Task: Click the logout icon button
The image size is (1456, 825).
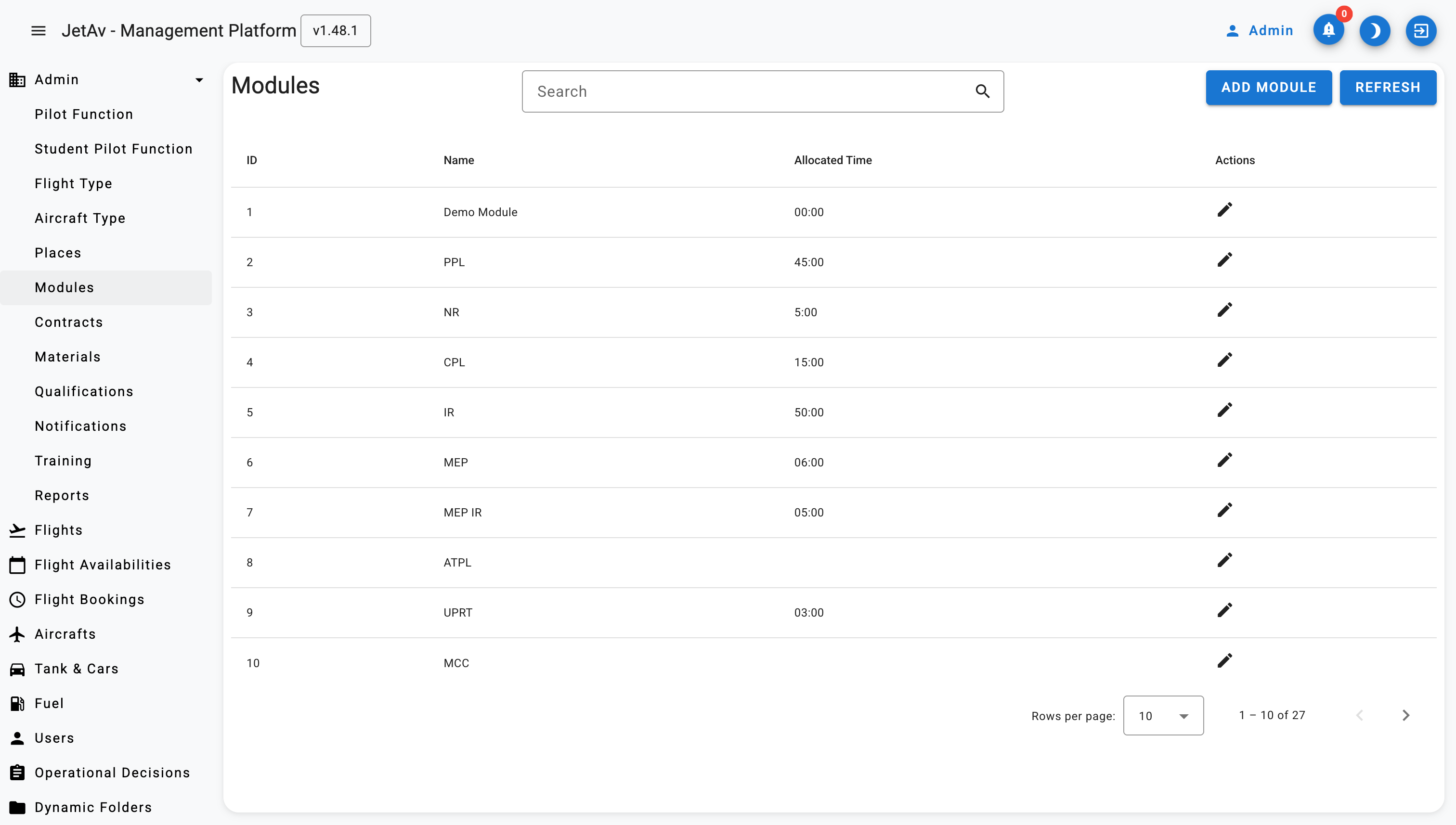Action: click(1420, 31)
